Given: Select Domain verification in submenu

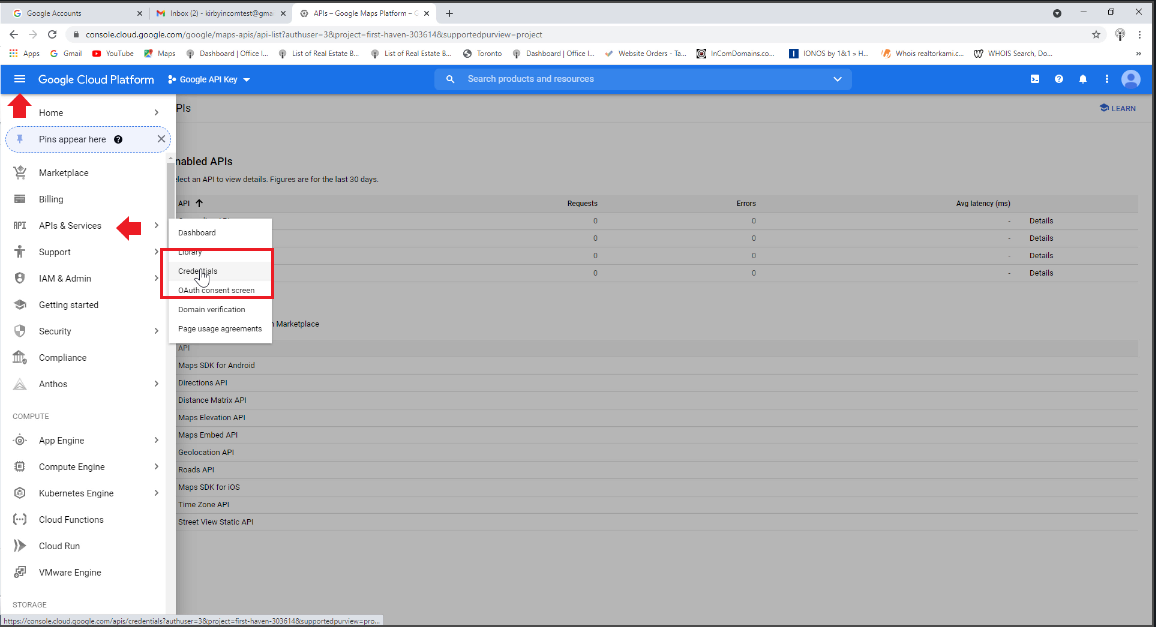Looking at the screenshot, I should tap(211, 309).
